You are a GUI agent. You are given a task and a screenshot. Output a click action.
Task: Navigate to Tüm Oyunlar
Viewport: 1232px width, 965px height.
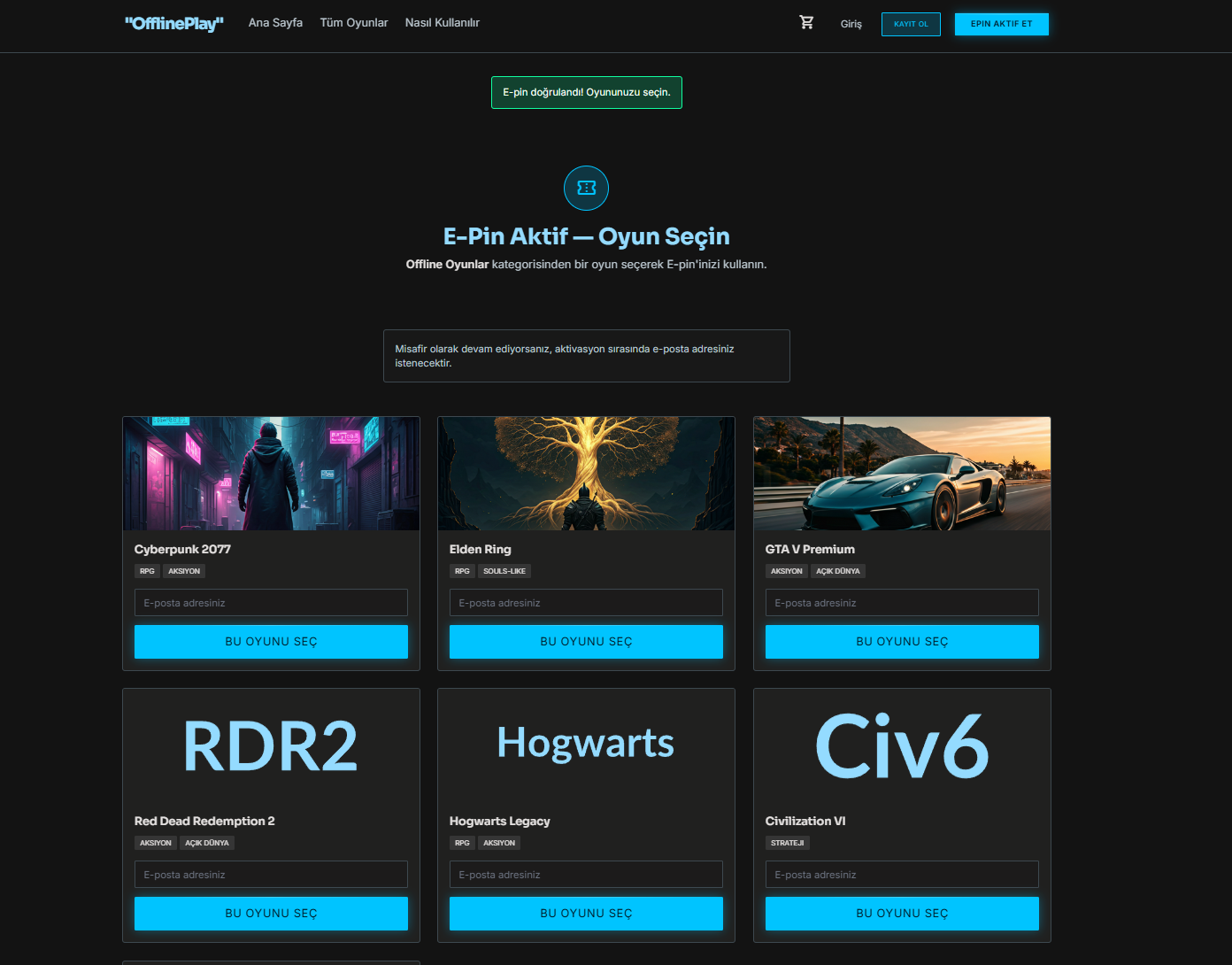point(354,23)
